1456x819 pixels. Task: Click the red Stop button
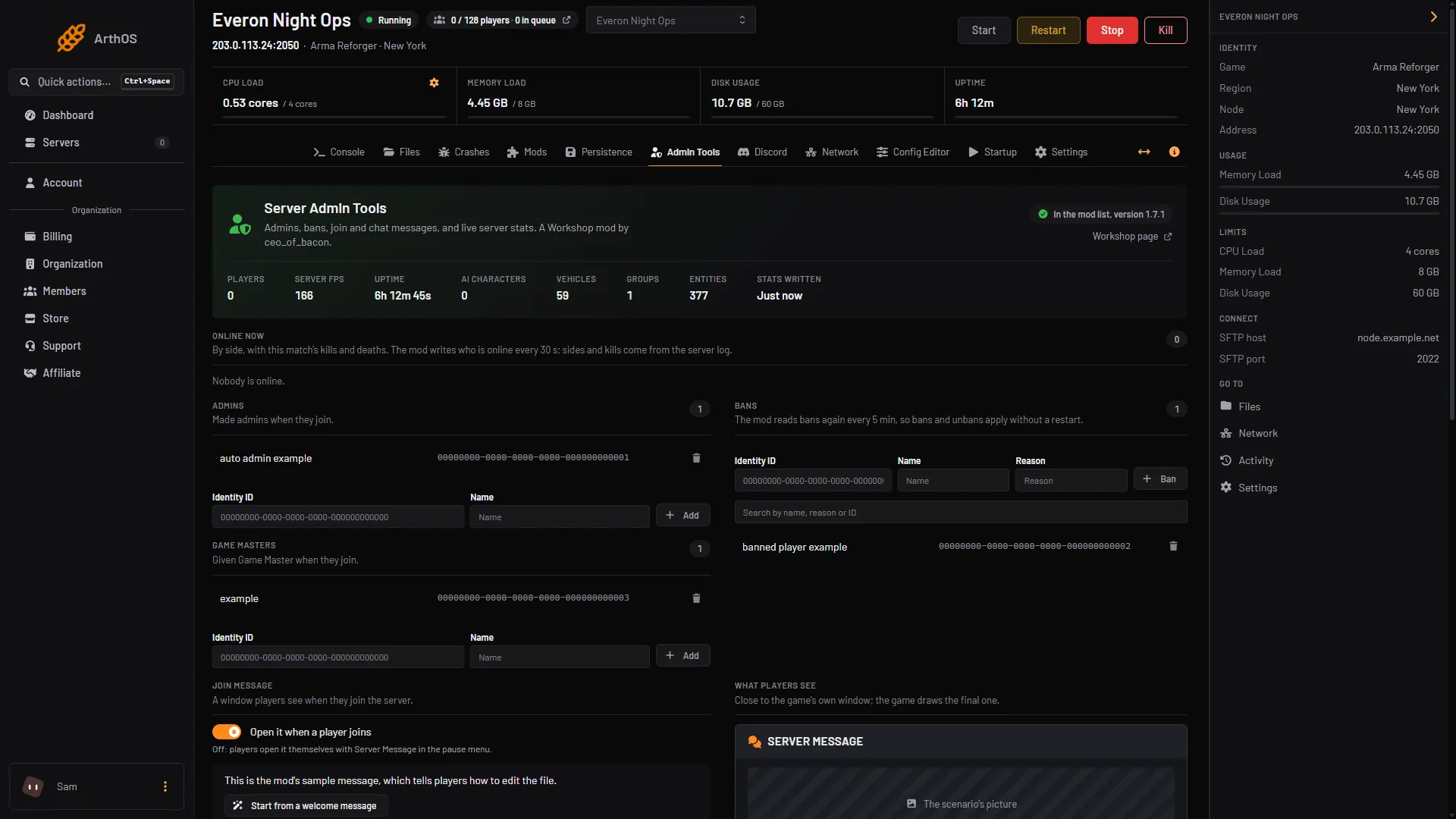(1112, 30)
